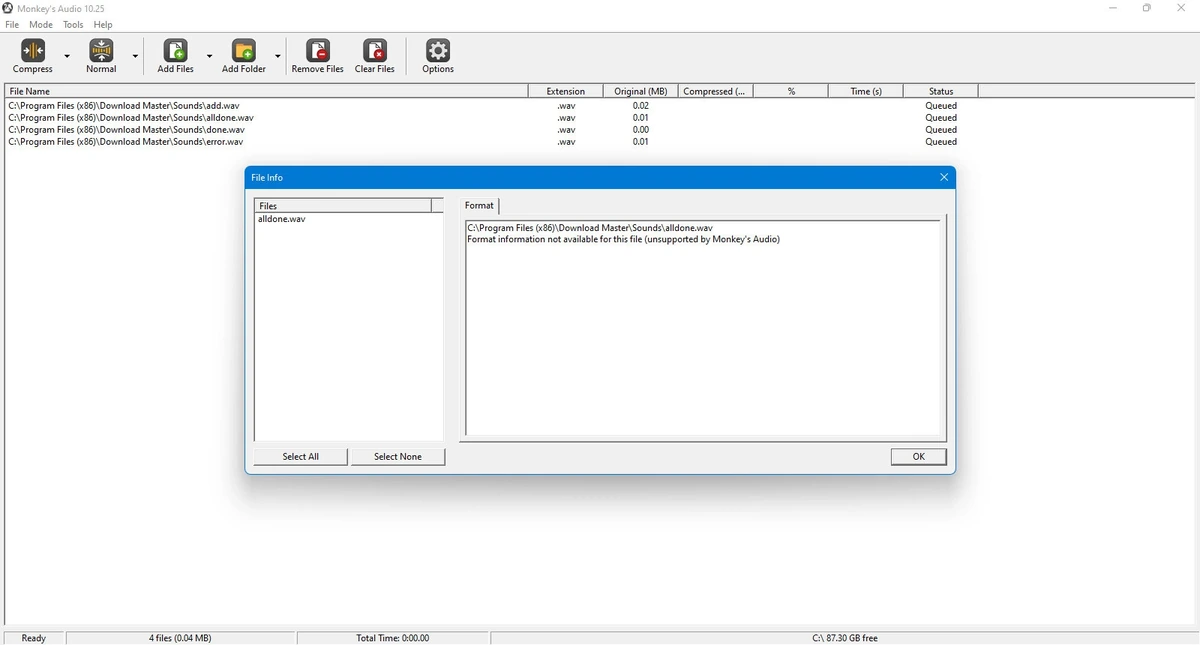This screenshot has height=645, width=1200.
Task: Sort by the Time (s) column header
Action: click(x=866, y=91)
